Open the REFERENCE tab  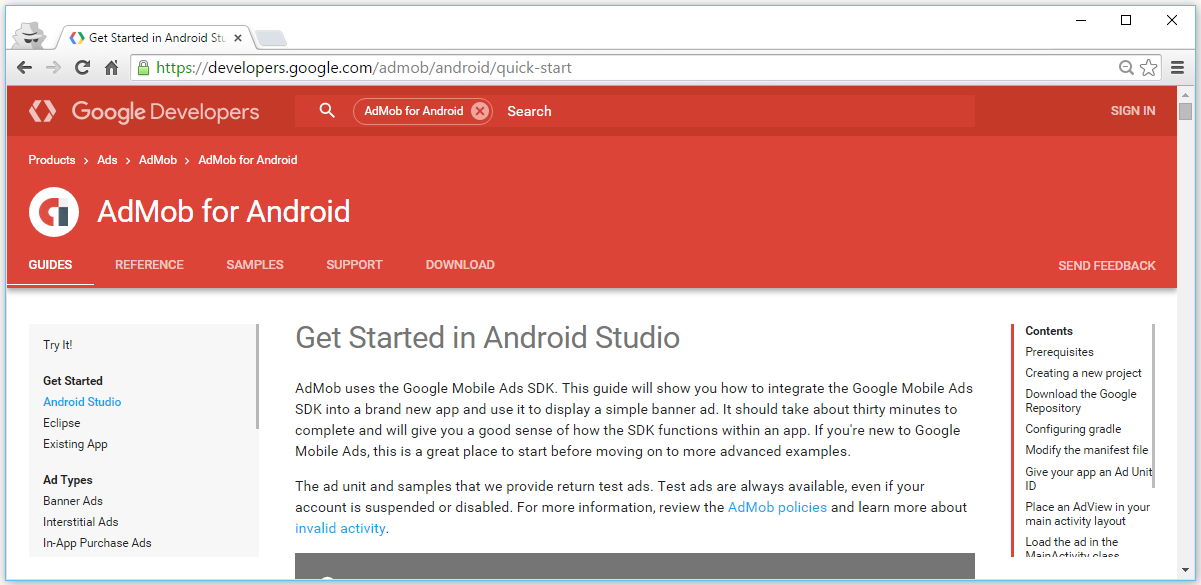[x=149, y=265]
